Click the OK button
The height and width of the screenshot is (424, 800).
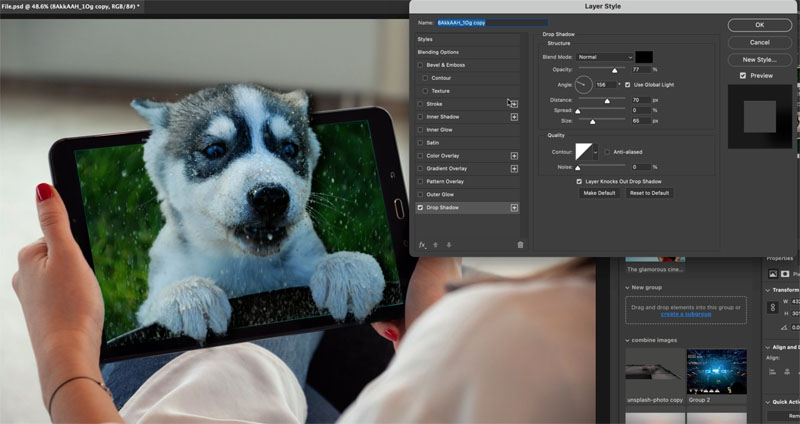(x=760, y=25)
